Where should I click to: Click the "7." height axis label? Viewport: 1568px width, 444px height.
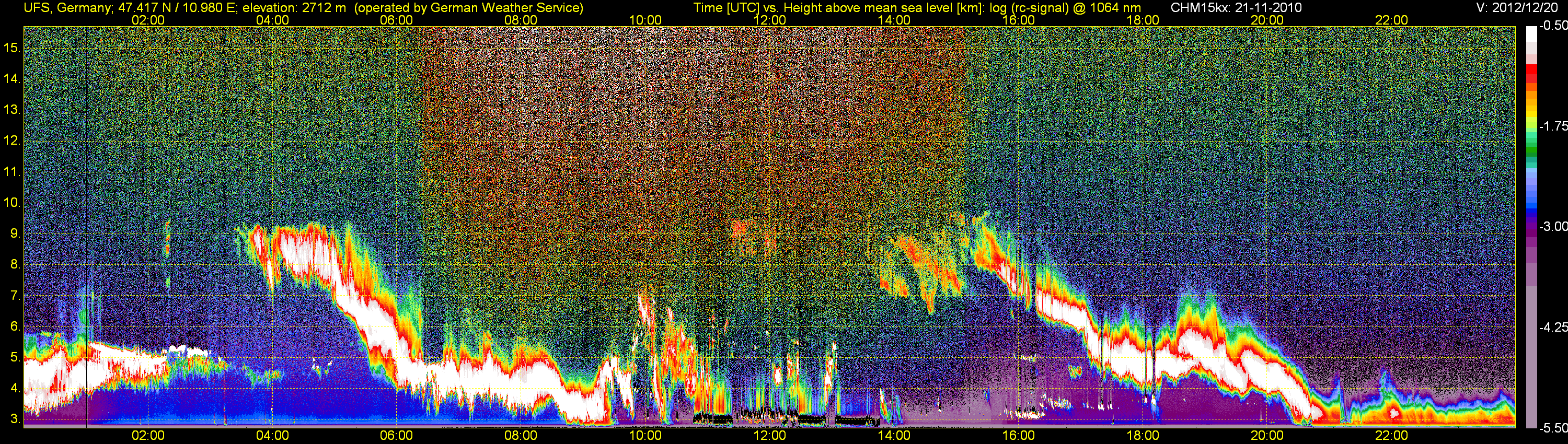[15, 296]
